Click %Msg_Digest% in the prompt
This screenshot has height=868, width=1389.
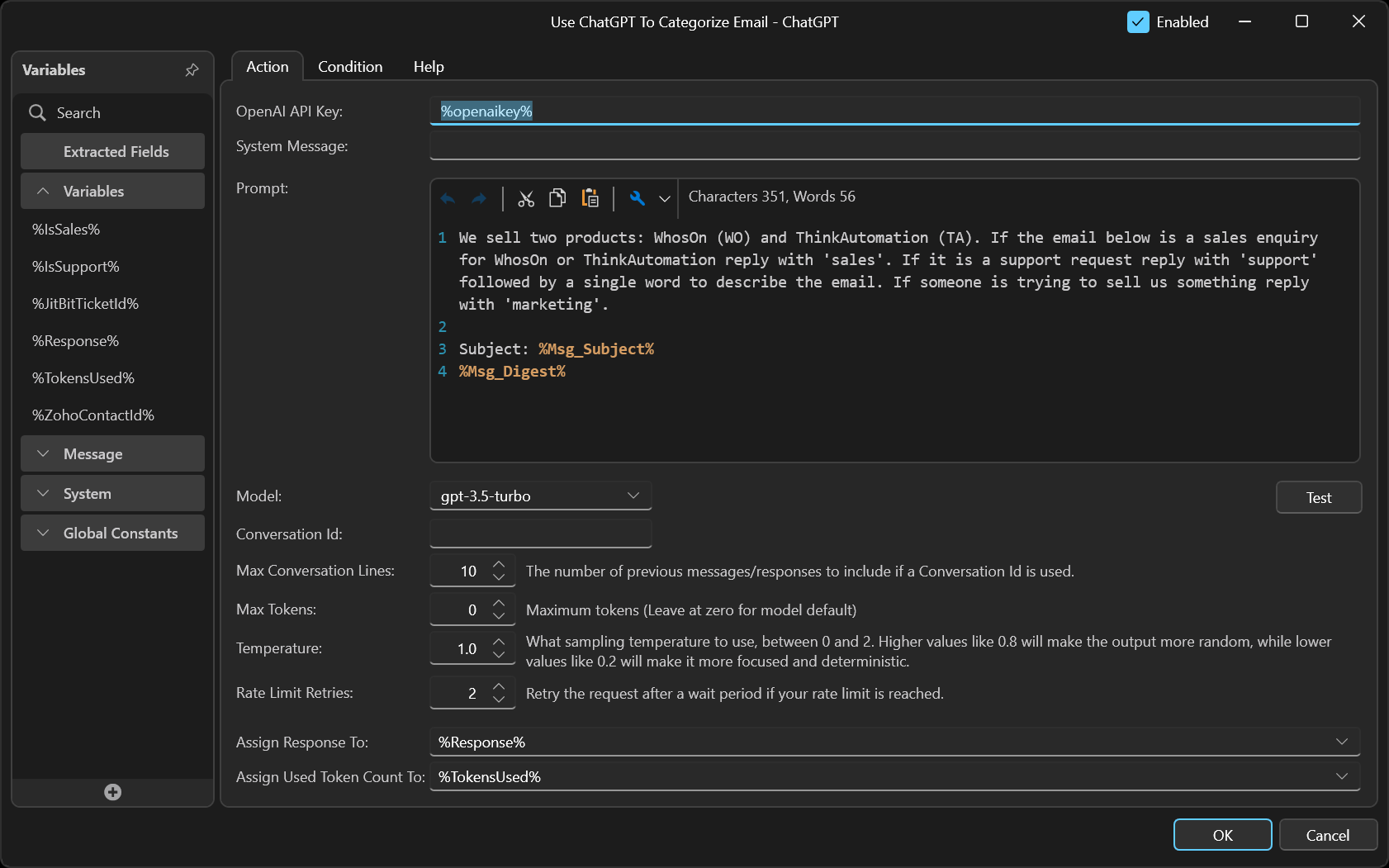[512, 371]
